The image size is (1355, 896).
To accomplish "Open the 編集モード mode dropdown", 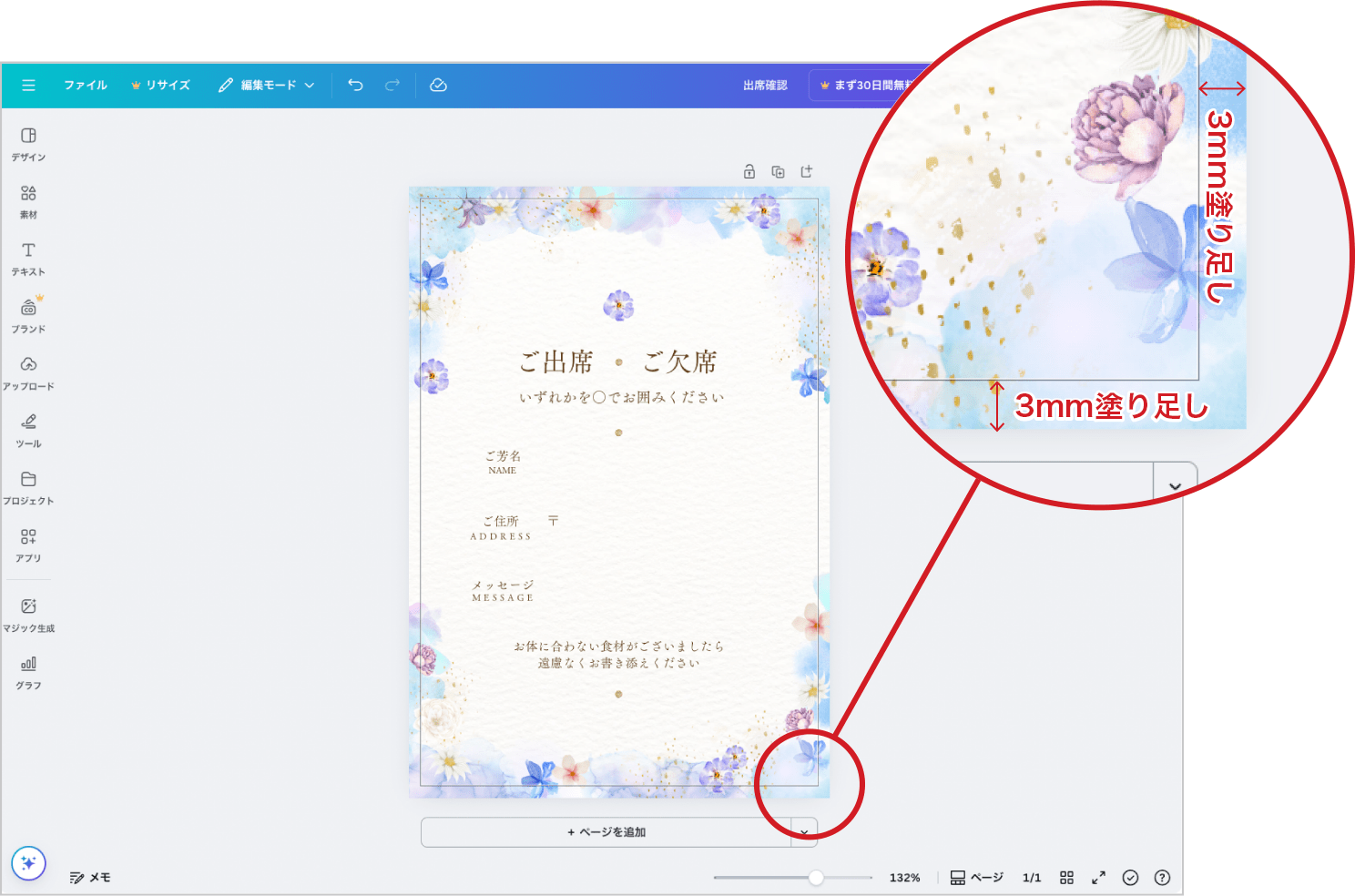I will click(x=267, y=85).
